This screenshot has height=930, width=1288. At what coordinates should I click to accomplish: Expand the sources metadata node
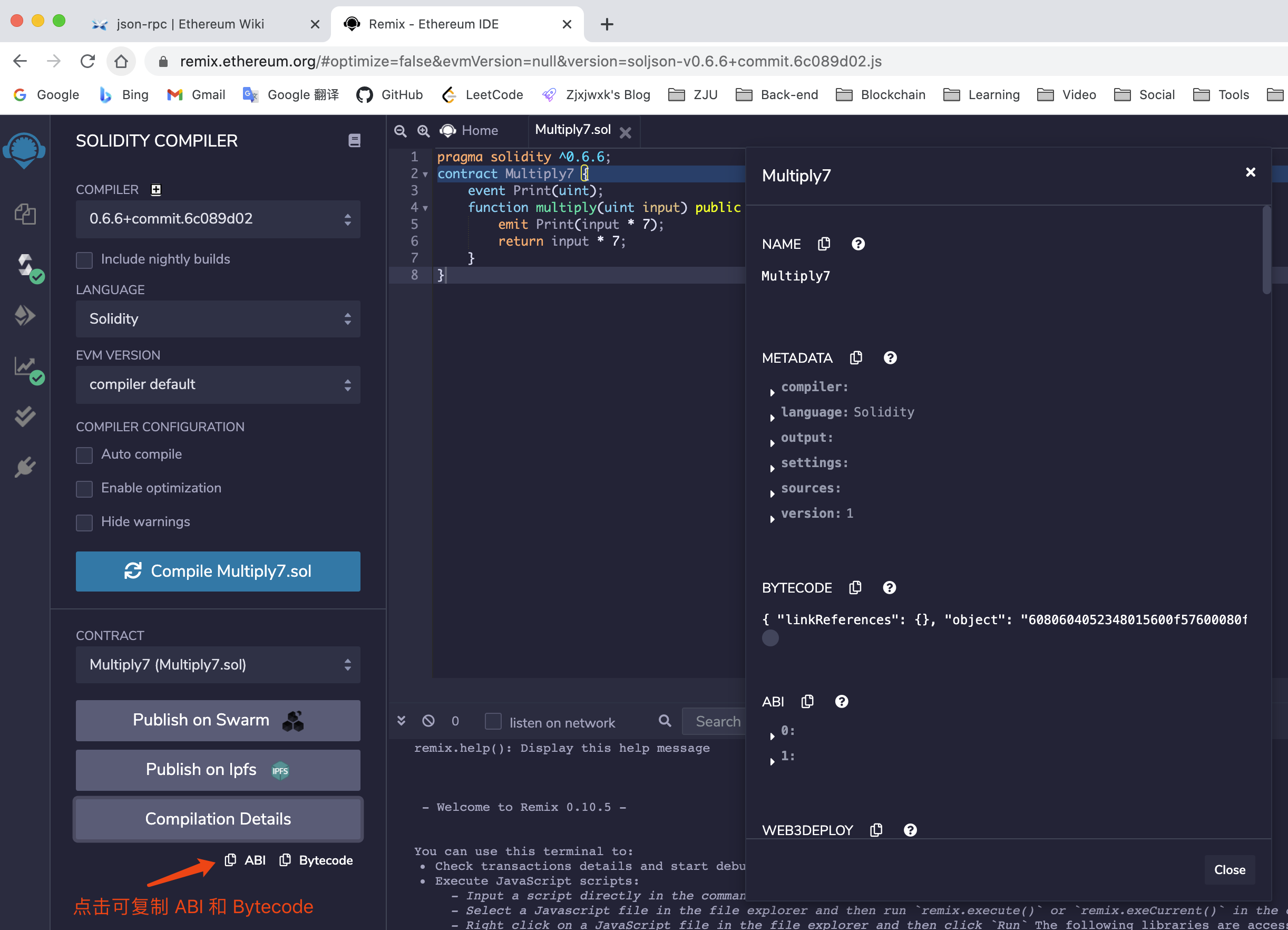click(x=773, y=493)
